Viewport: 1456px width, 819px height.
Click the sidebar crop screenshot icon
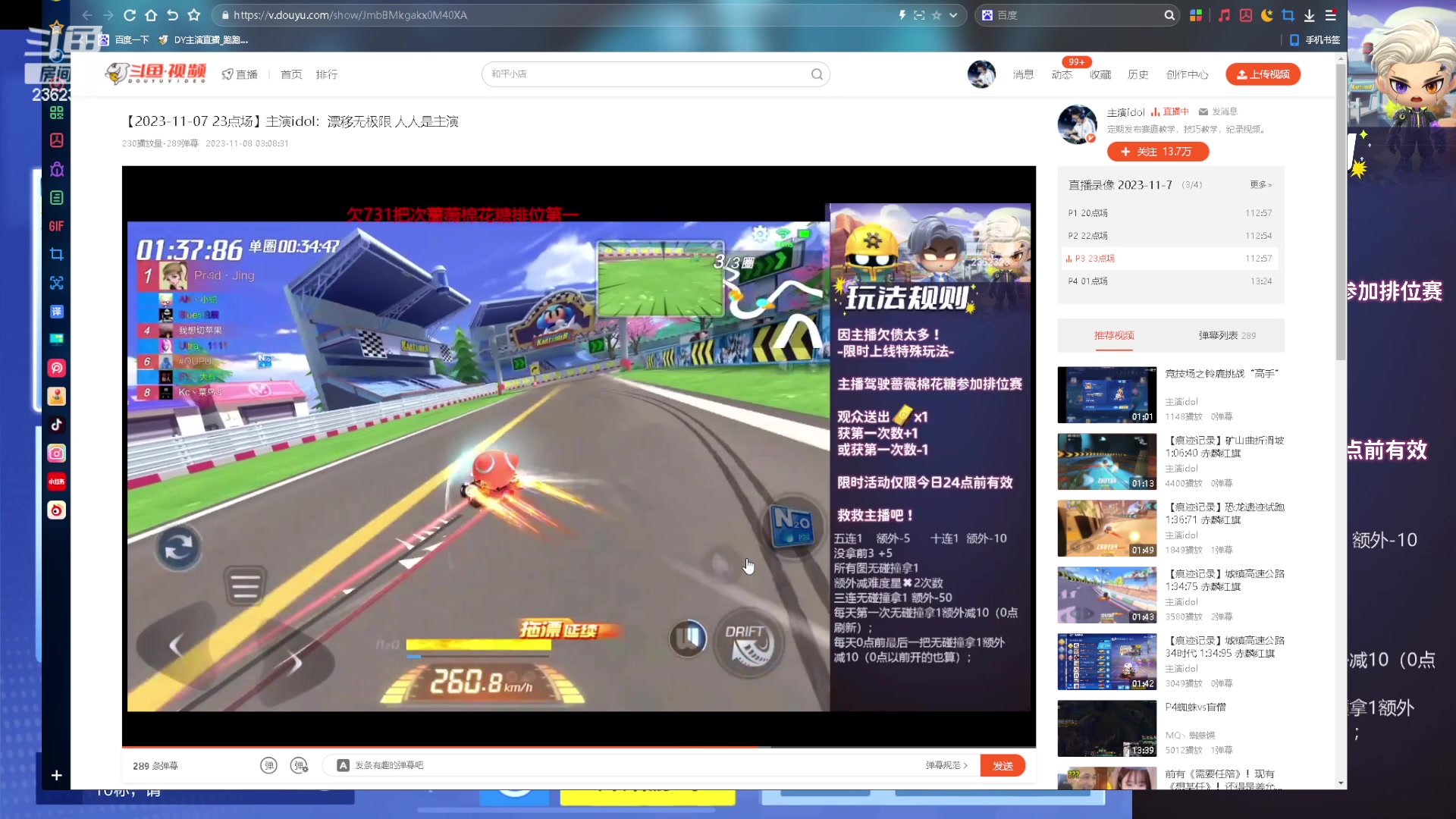point(56,254)
